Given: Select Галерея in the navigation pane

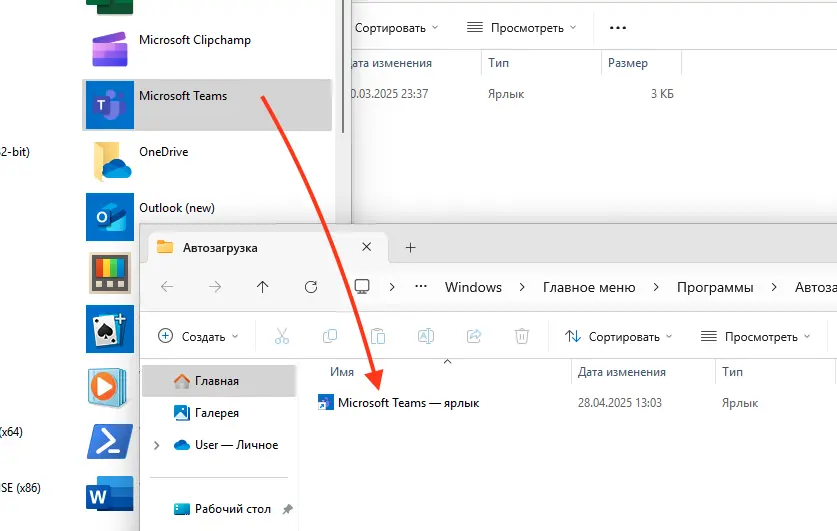Looking at the screenshot, I should pyautogui.click(x=219, y=413).
